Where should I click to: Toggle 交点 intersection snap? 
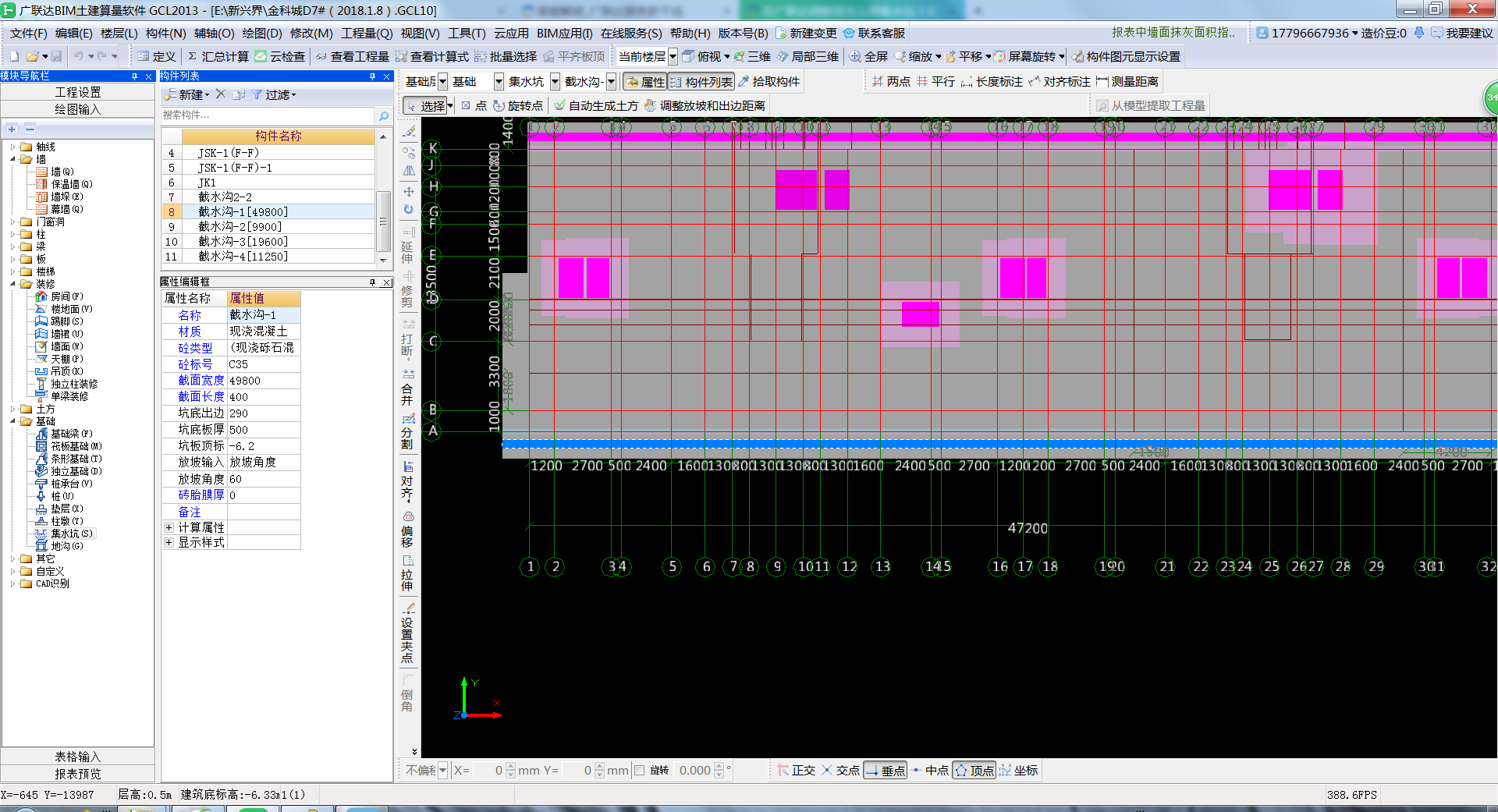click(840, 770)
